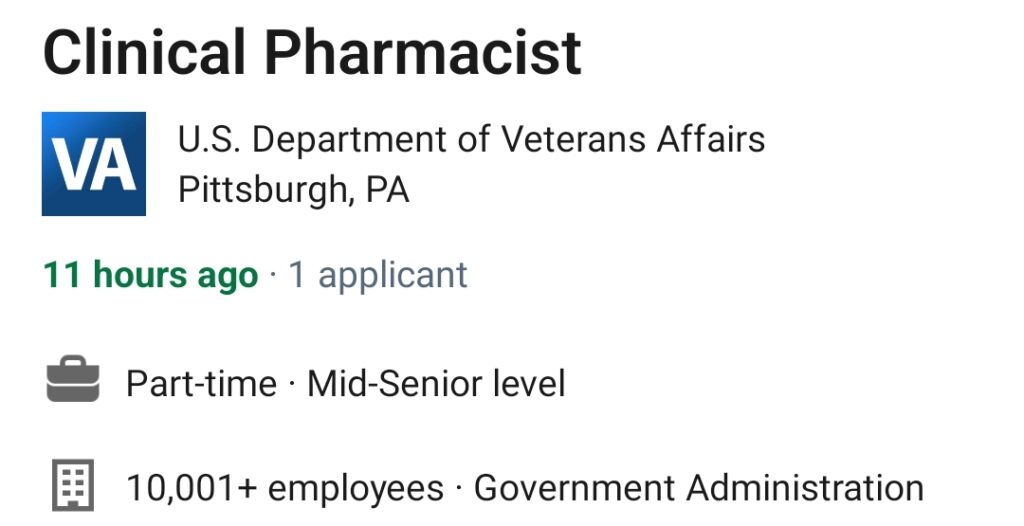Click the word Clinical in heading
The height and width of the screenshot is (526, 1024).
coord(144,52)
